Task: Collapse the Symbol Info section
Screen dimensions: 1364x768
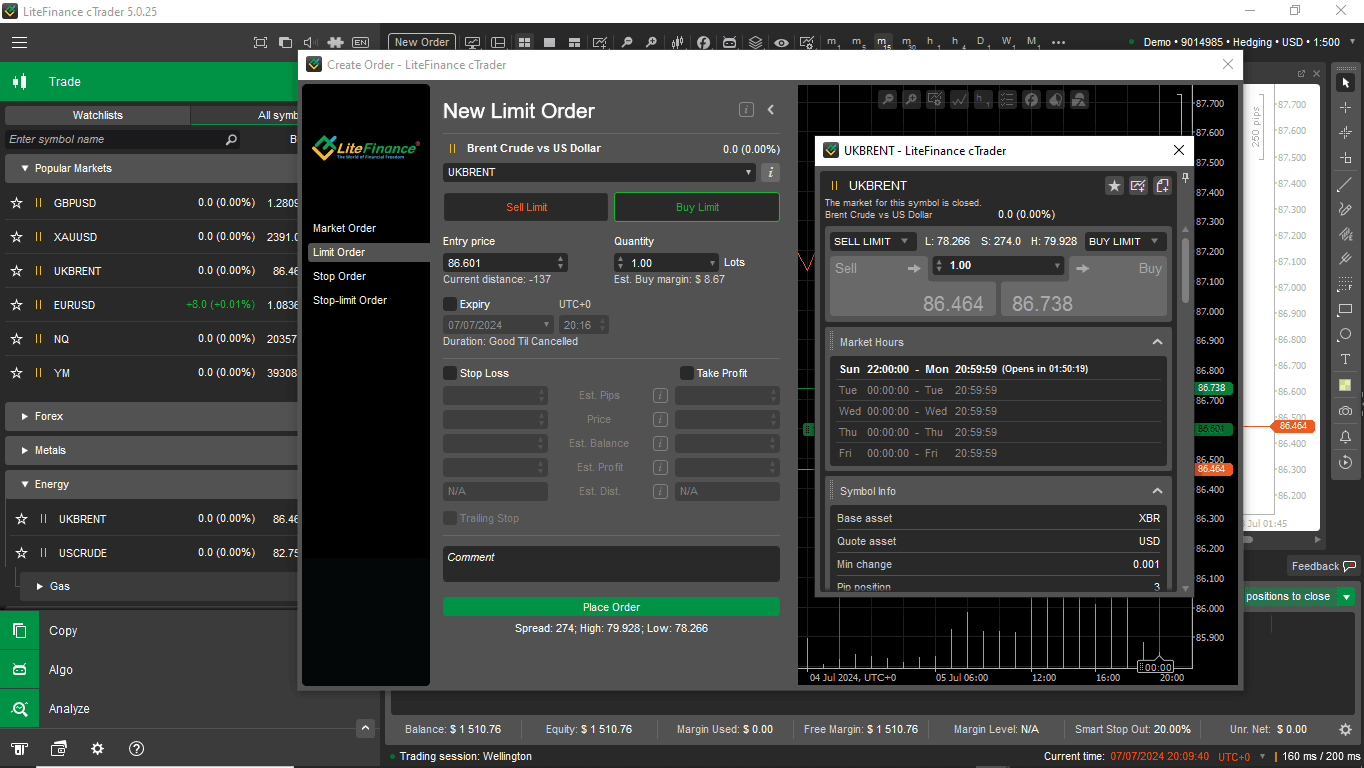Action: click(x=1157, y=491)
